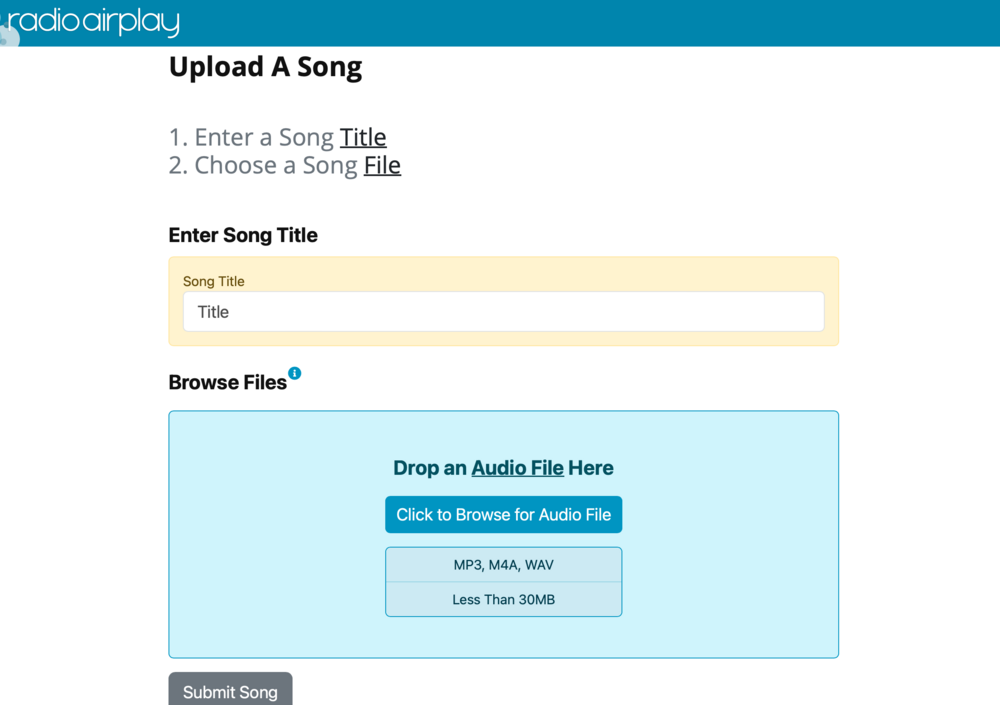Click the Upload A Song page heading
Viewport: 1000px width, 705px height.
point(265,67)
